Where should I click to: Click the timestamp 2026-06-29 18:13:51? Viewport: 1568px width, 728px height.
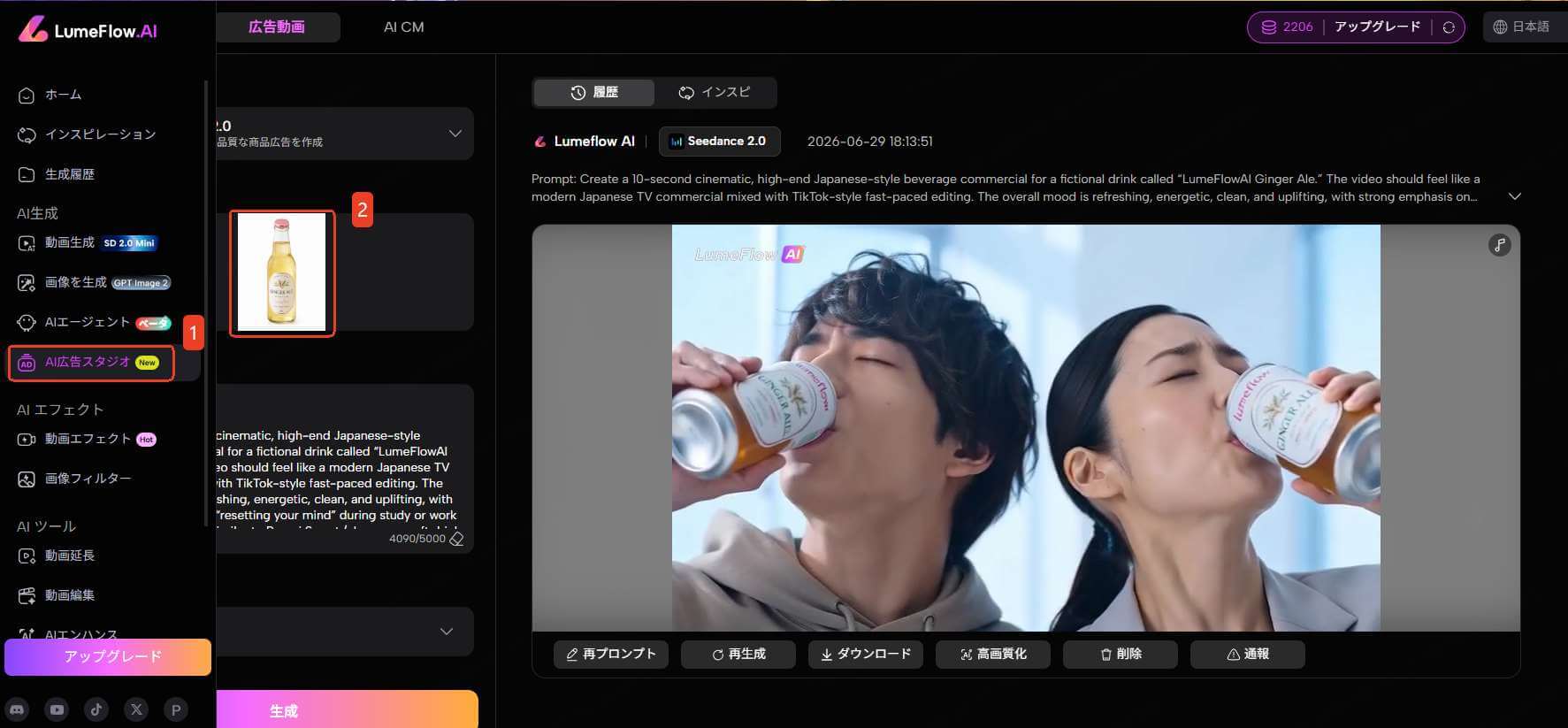click(869, 141)
